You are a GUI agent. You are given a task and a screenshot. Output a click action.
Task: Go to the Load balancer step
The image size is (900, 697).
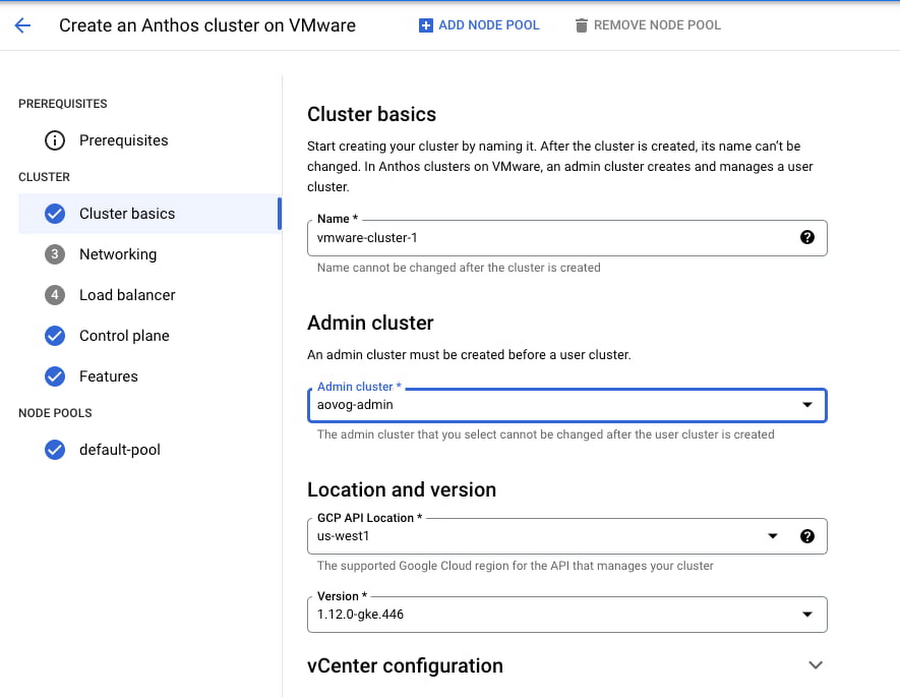[x=127, y=295]
